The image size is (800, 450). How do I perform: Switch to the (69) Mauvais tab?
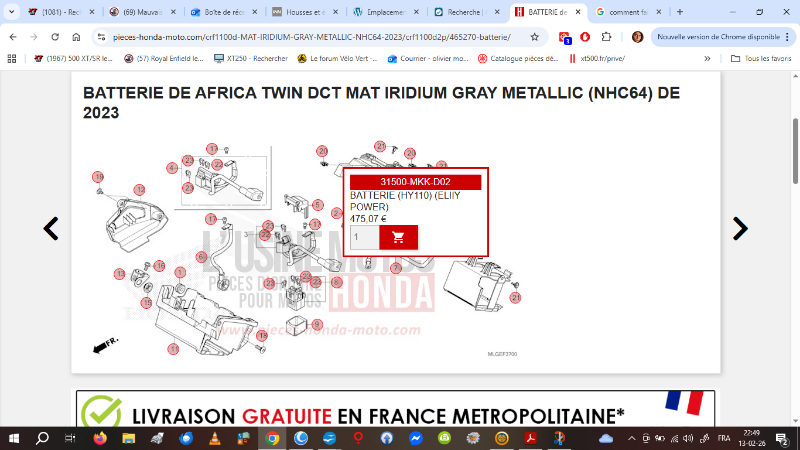(143, 12)
